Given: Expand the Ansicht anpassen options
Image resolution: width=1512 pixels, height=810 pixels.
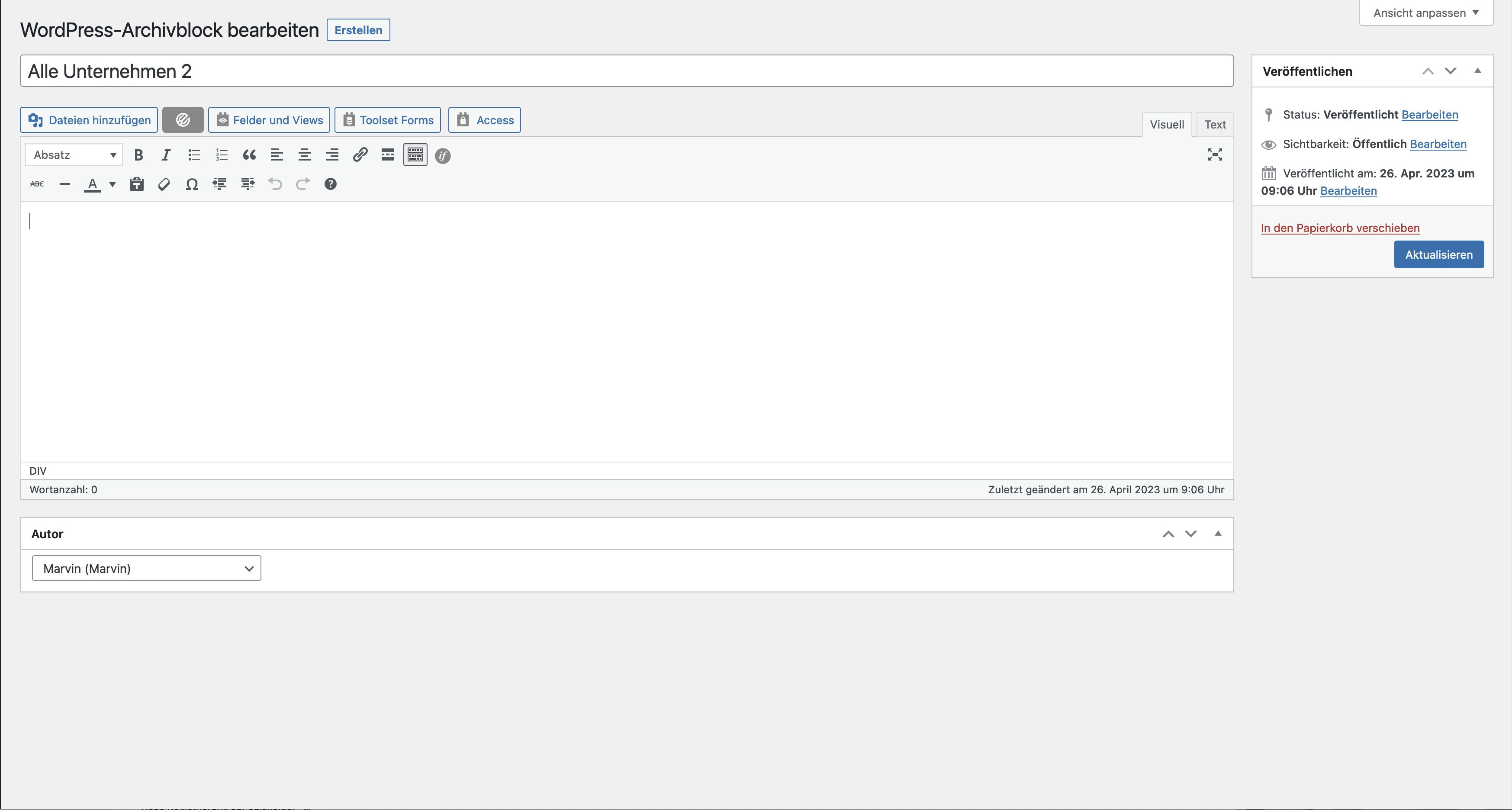Looking at the screenshot, I should (1426, 13).
